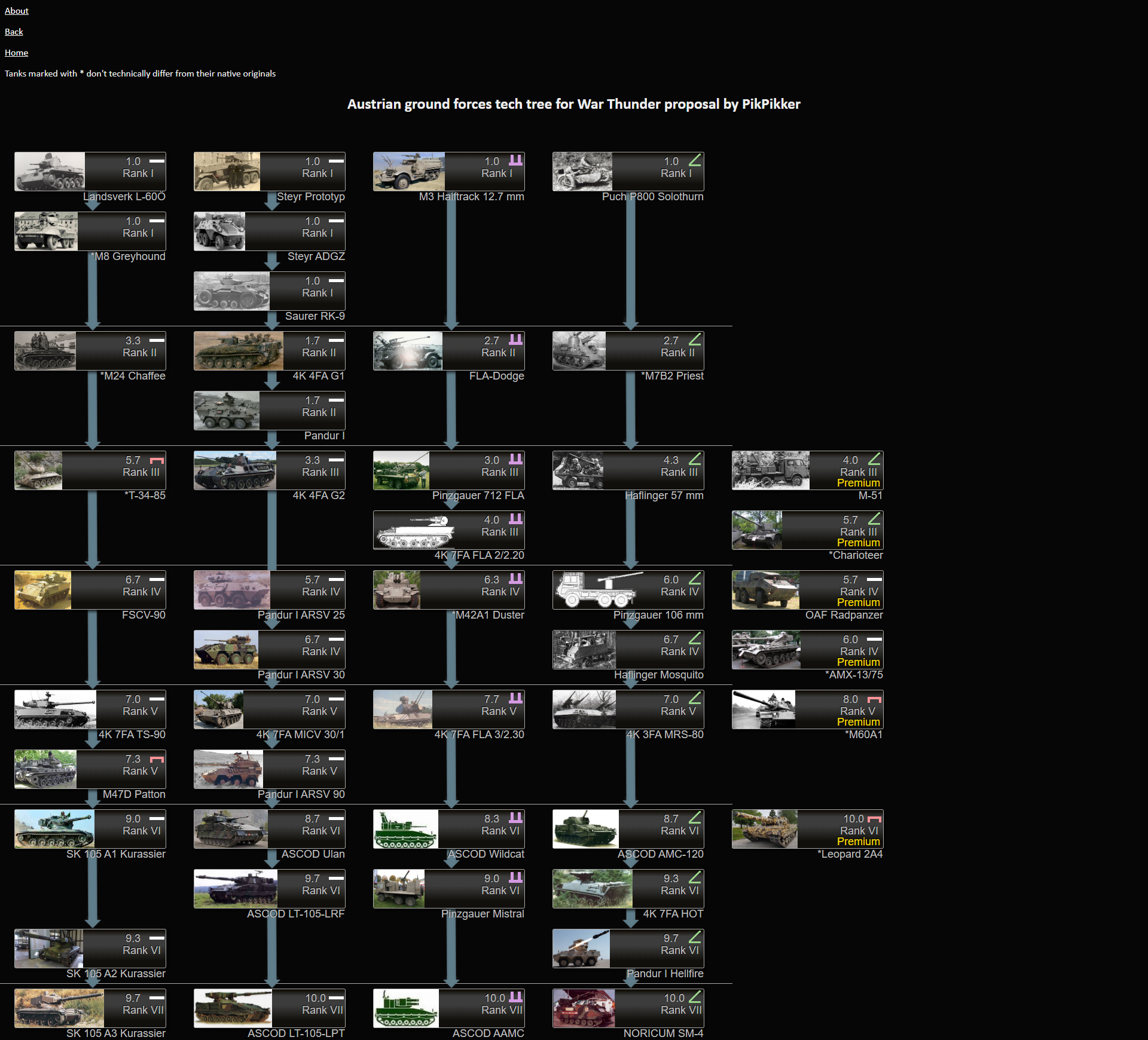Click the FSCV-90 vehicle thumbnail
This screenshot has height=1040, width=1148.
click(x=43, y=590)
